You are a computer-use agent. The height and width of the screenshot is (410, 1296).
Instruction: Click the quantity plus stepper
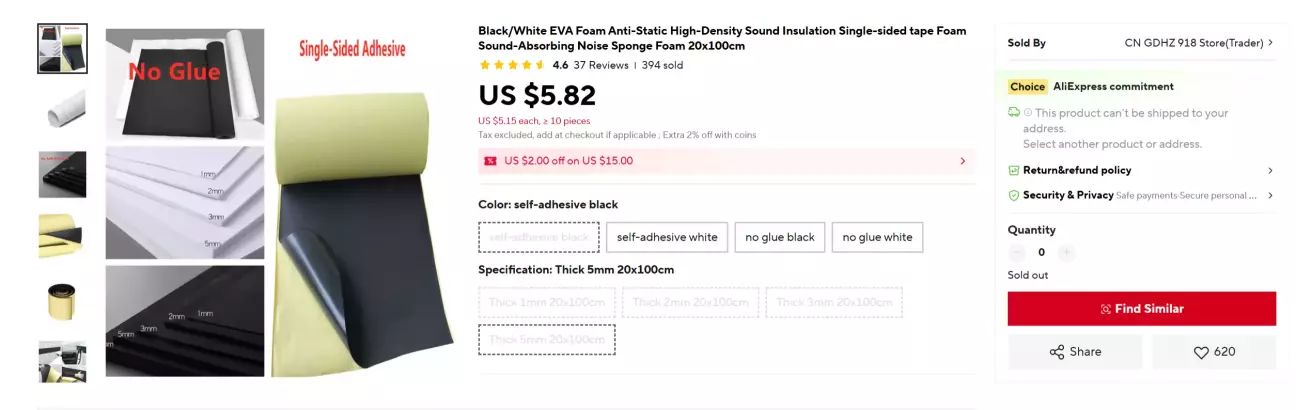pos(1067,253)
